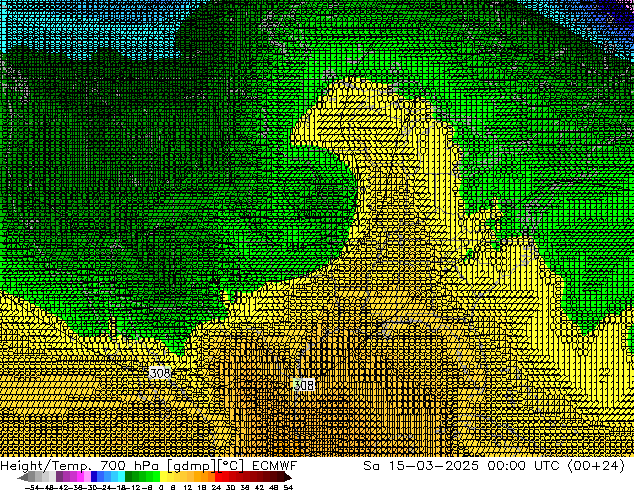Click the '24' legend value

tap(216, 487)
